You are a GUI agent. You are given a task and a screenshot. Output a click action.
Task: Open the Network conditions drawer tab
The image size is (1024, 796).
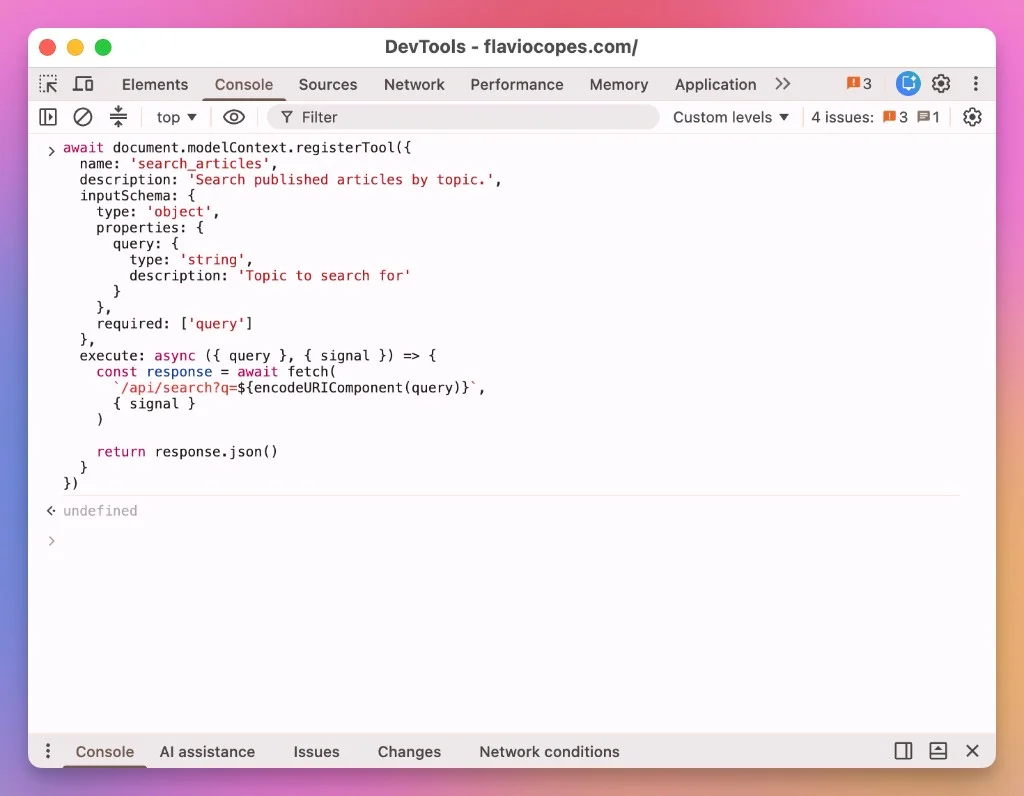click(549, 752)
